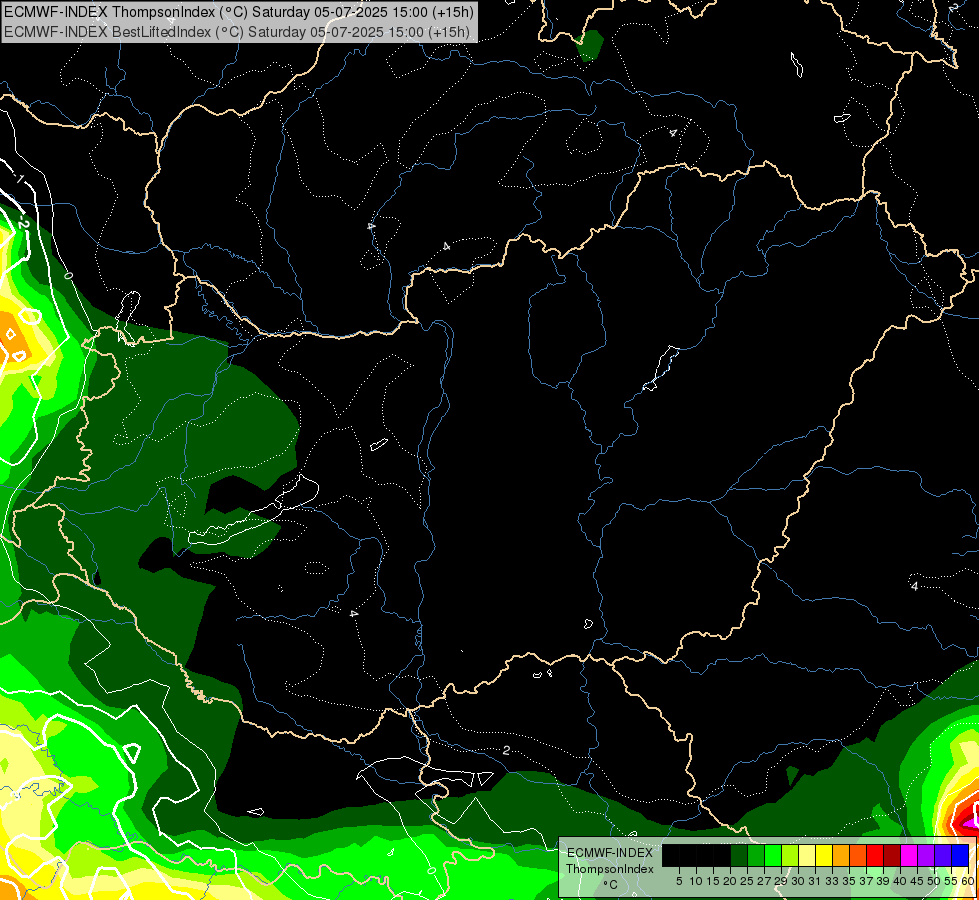Click legend tick value 37
Screen dimensions: 979x900
tap(867, 881)
